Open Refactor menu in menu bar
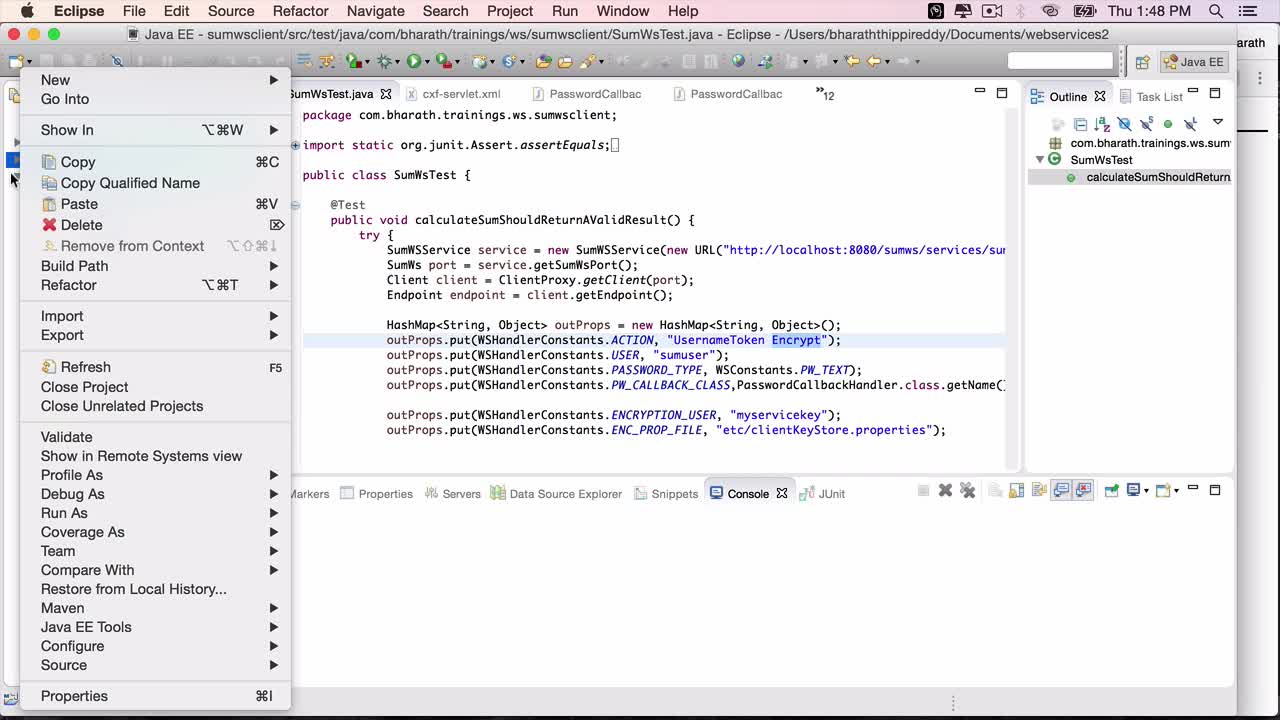The height and width of the screenshot is (720, 1280). point(300,11)
